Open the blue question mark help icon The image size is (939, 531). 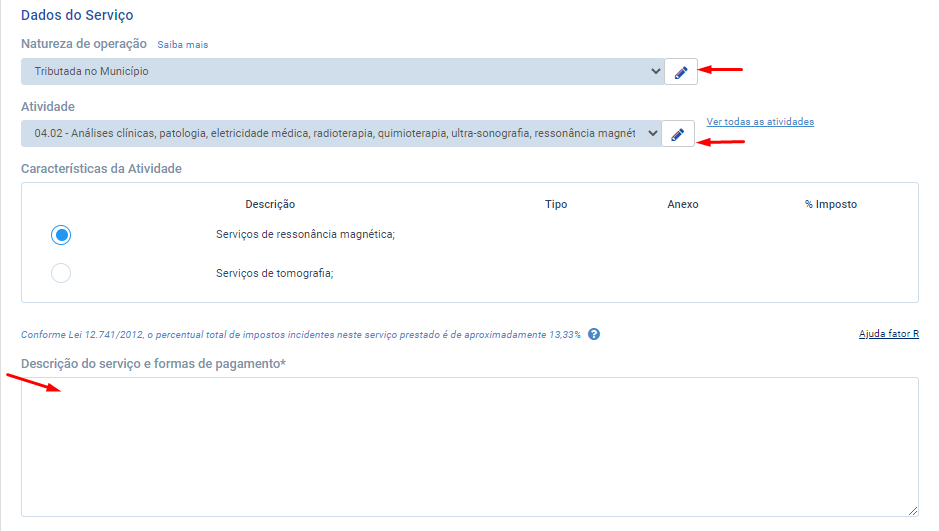click(594, 334)
